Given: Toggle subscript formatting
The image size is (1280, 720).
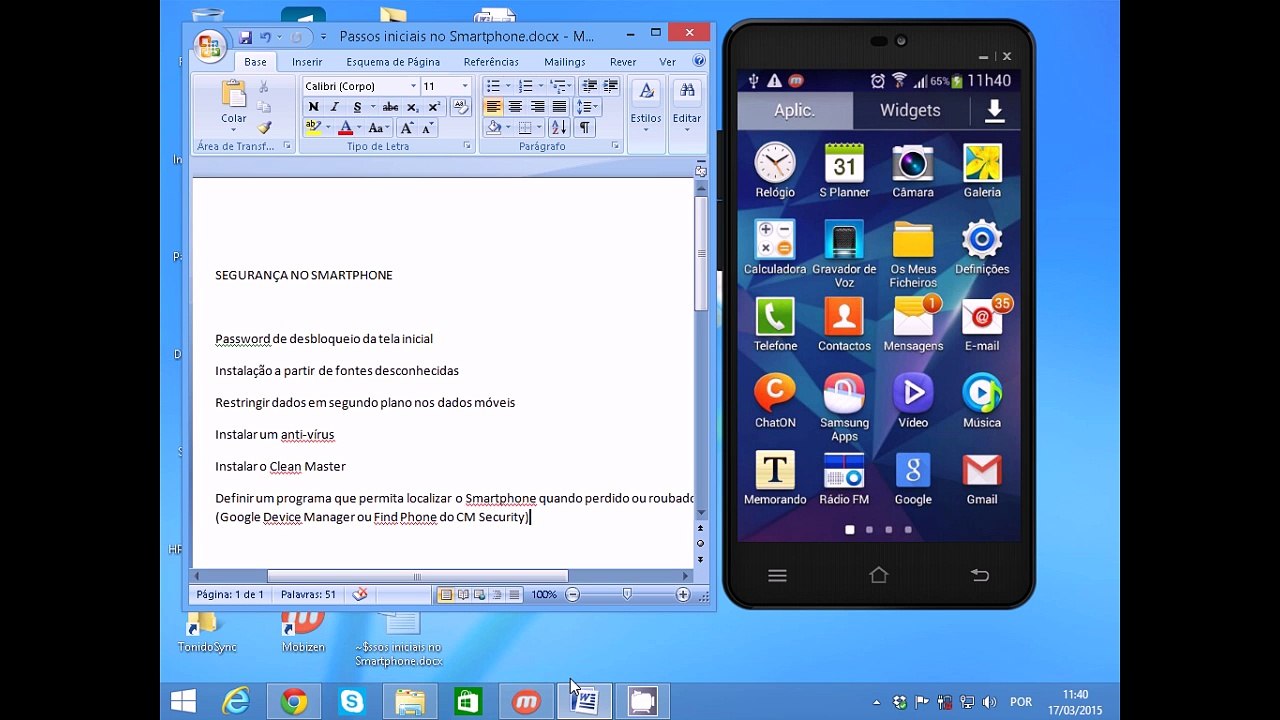Looking at the screenshot, I should (x=414, y=107).
